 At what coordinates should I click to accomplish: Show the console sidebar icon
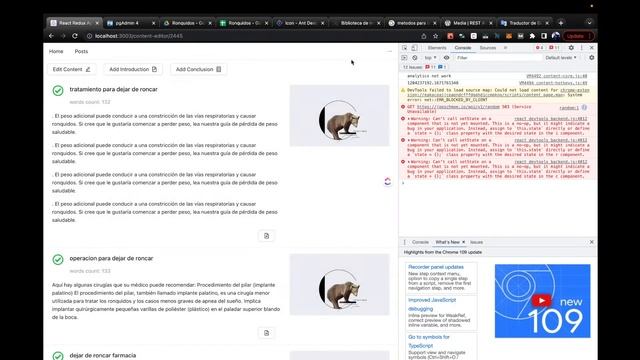tap(404, 58)
